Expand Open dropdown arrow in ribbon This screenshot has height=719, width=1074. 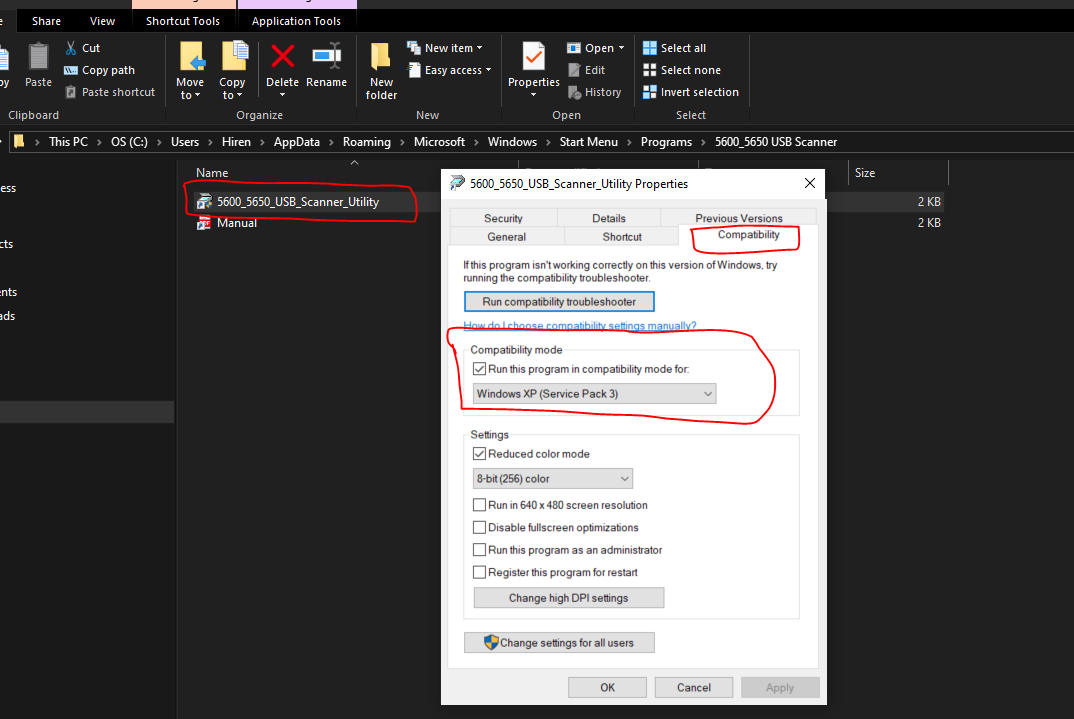click(621, 48)
